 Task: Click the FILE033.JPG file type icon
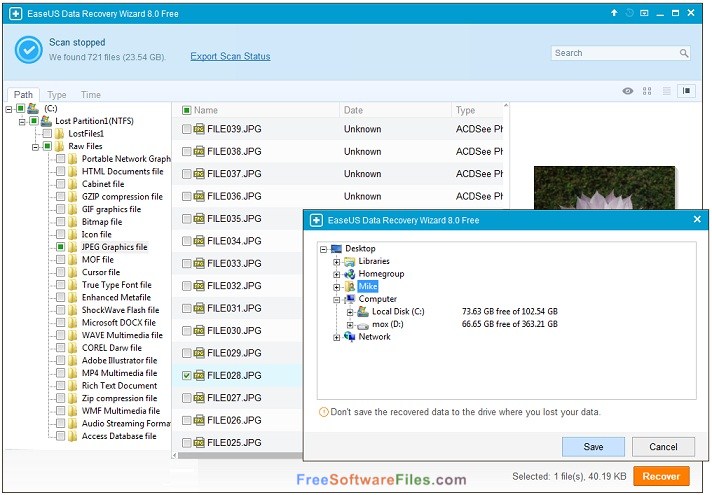click(199, 263)
